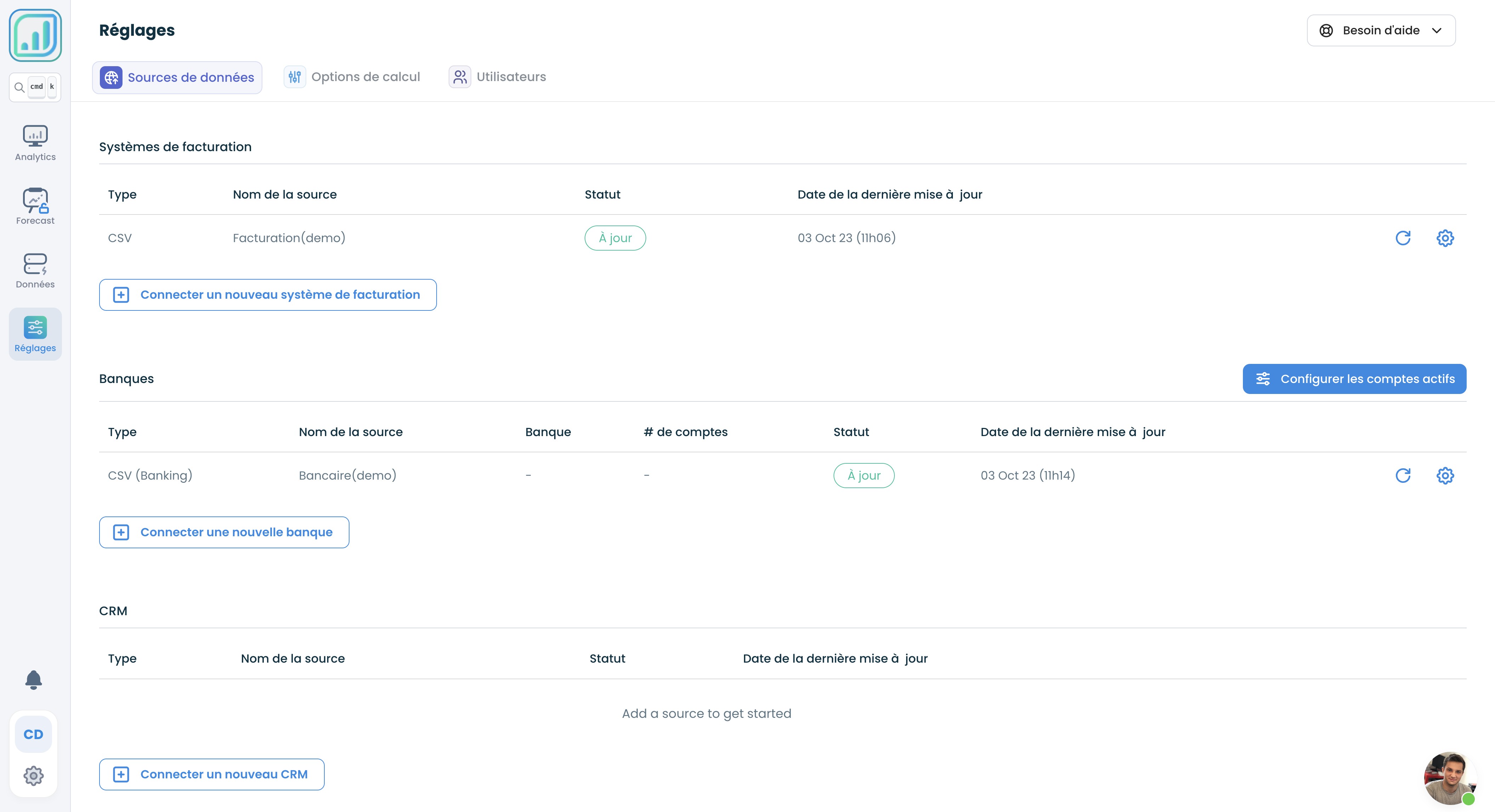
Task: Click the À jour status of Facturation(demo)
Action: (615, 238)
